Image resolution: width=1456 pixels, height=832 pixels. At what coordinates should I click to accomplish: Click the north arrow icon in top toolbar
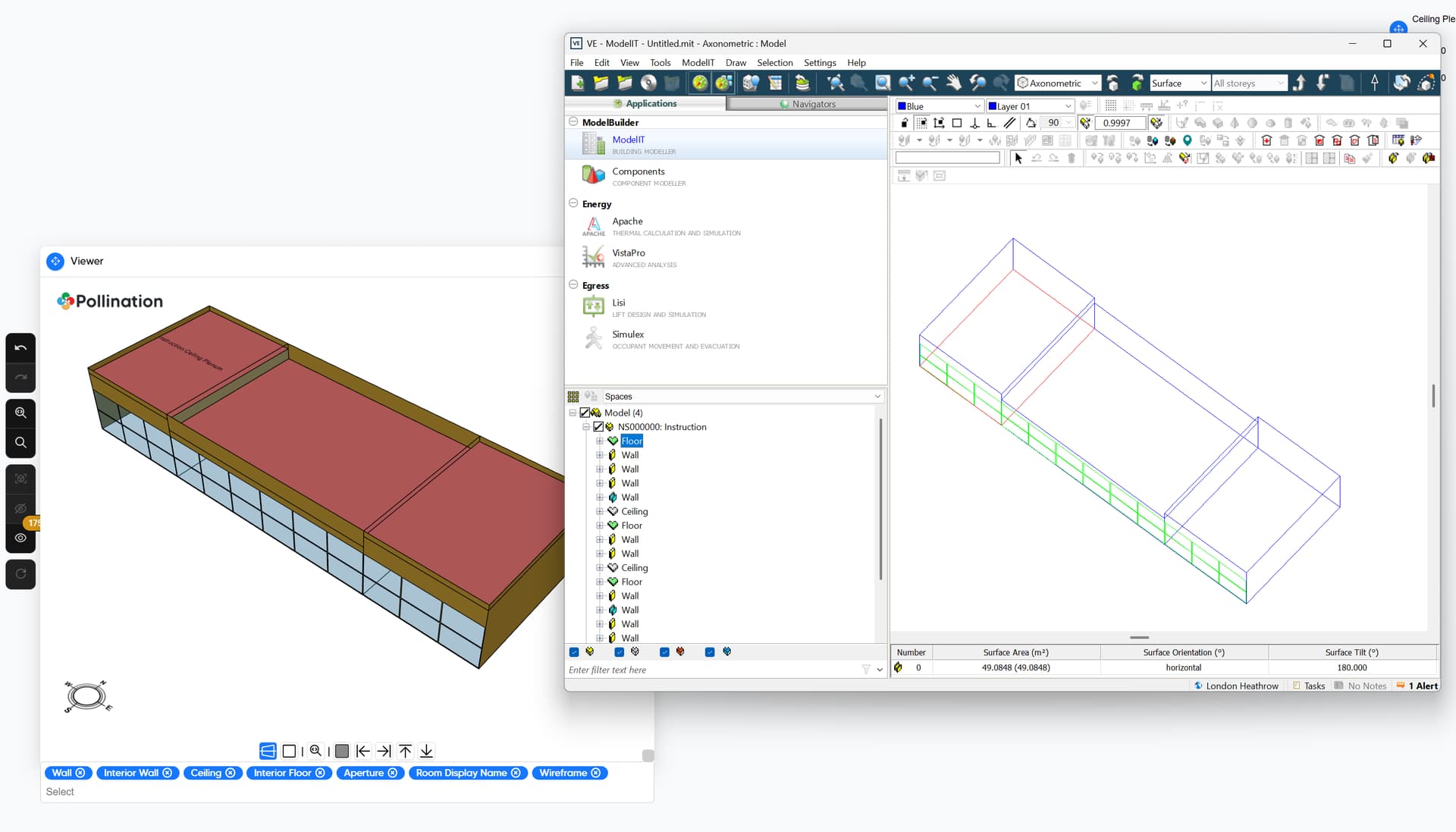point(1375,83)
